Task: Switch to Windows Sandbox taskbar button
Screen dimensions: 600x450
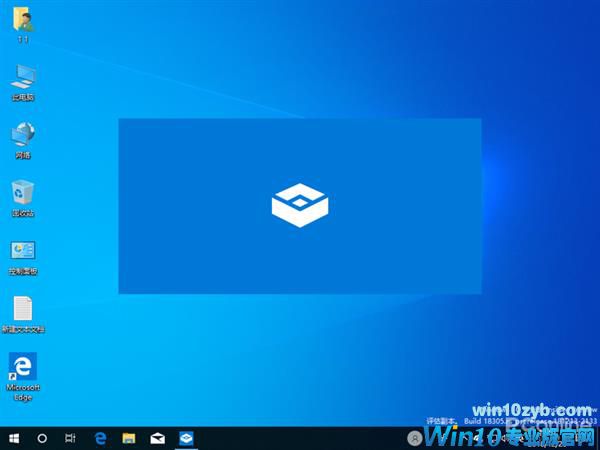Action: (x=186, y=438)
